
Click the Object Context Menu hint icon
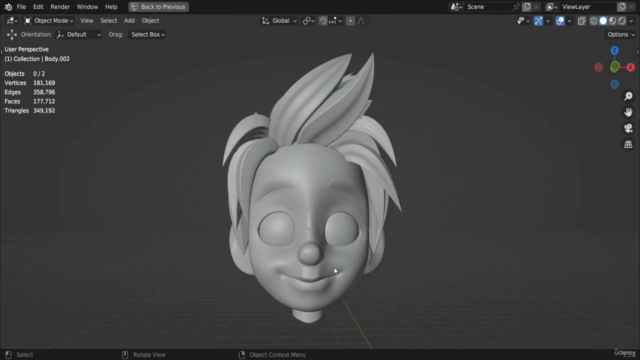[242, 355]
